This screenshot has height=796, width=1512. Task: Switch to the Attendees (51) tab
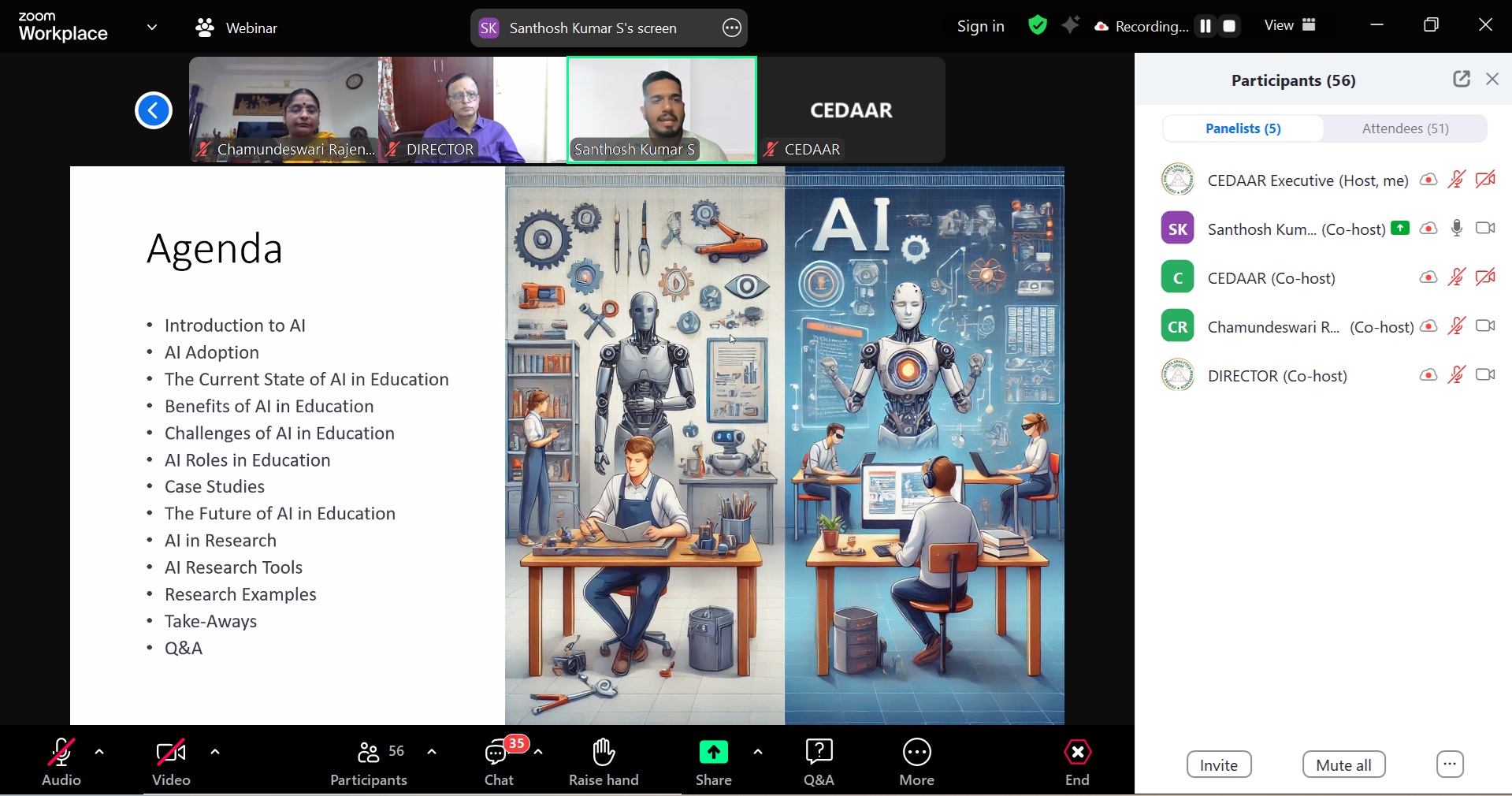pos(1405,128)
